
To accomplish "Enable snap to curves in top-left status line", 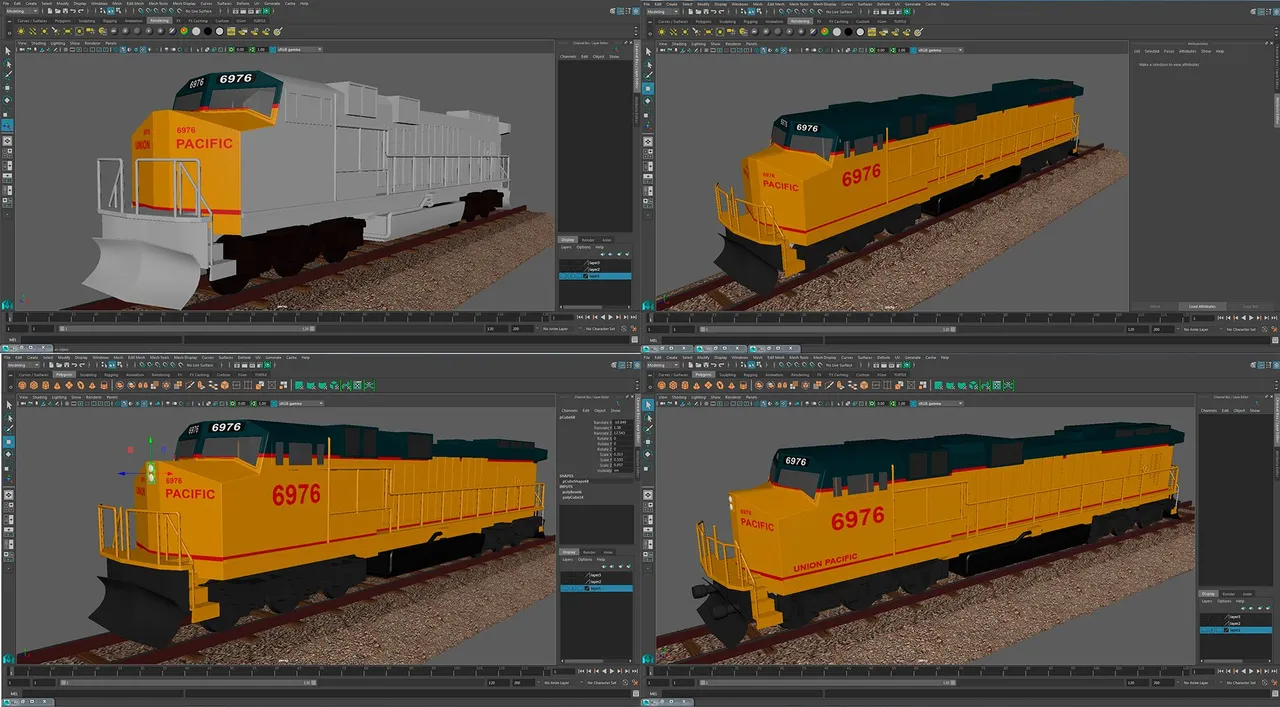I will (149, 11).
